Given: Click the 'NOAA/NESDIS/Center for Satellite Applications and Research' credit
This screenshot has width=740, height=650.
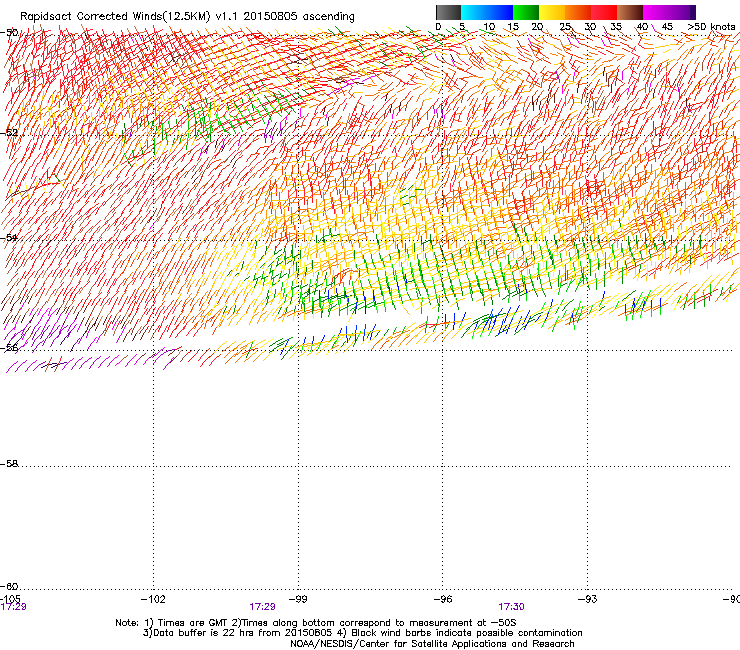Looking at the screenshot, I should pyautogui.click(x=432, y=644).
